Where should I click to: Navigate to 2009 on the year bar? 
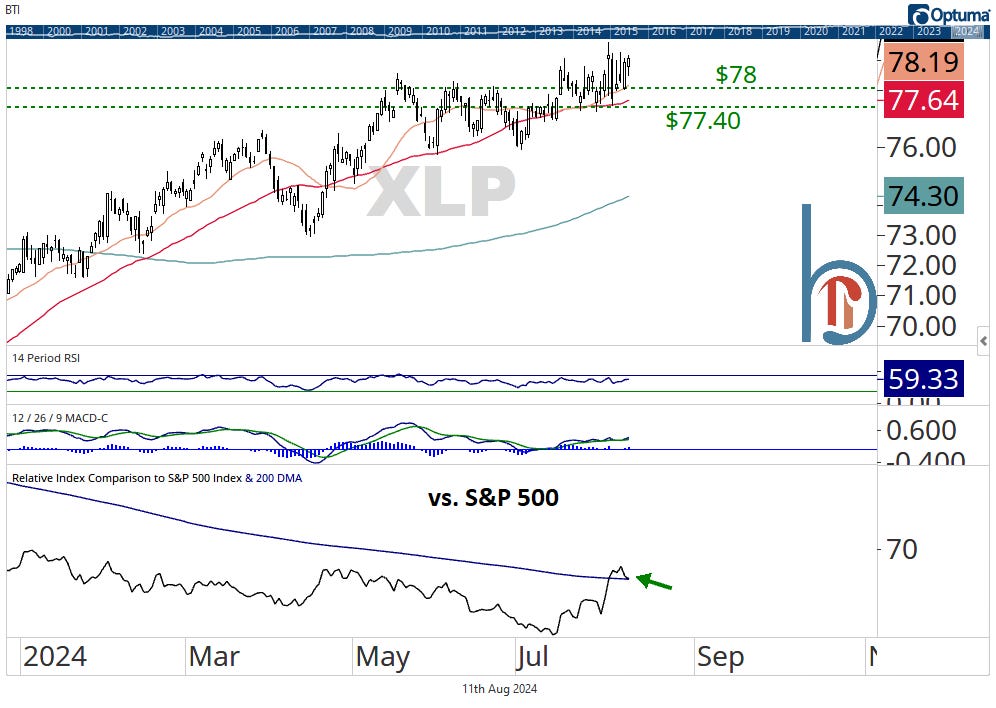coord(400,31)
